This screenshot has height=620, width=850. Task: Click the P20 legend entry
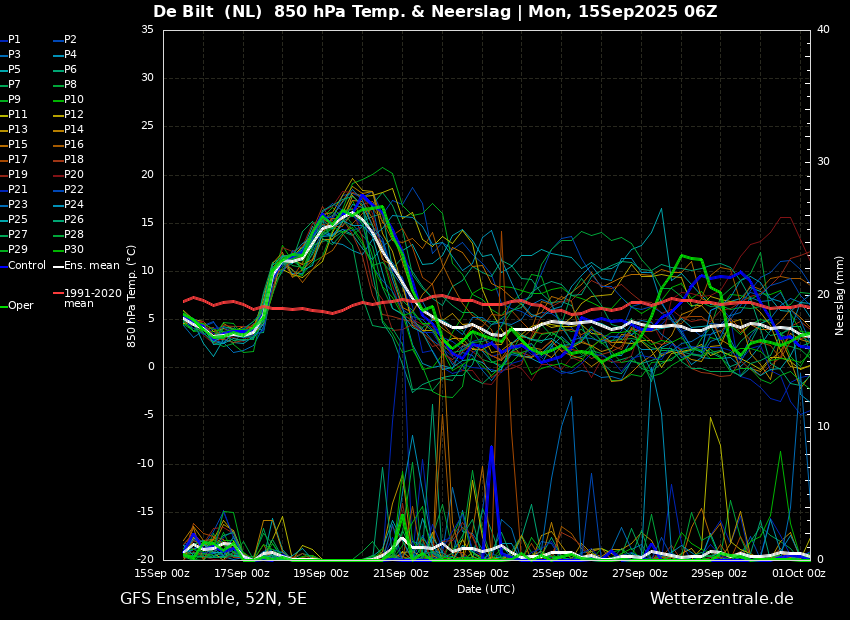(74, 174)
